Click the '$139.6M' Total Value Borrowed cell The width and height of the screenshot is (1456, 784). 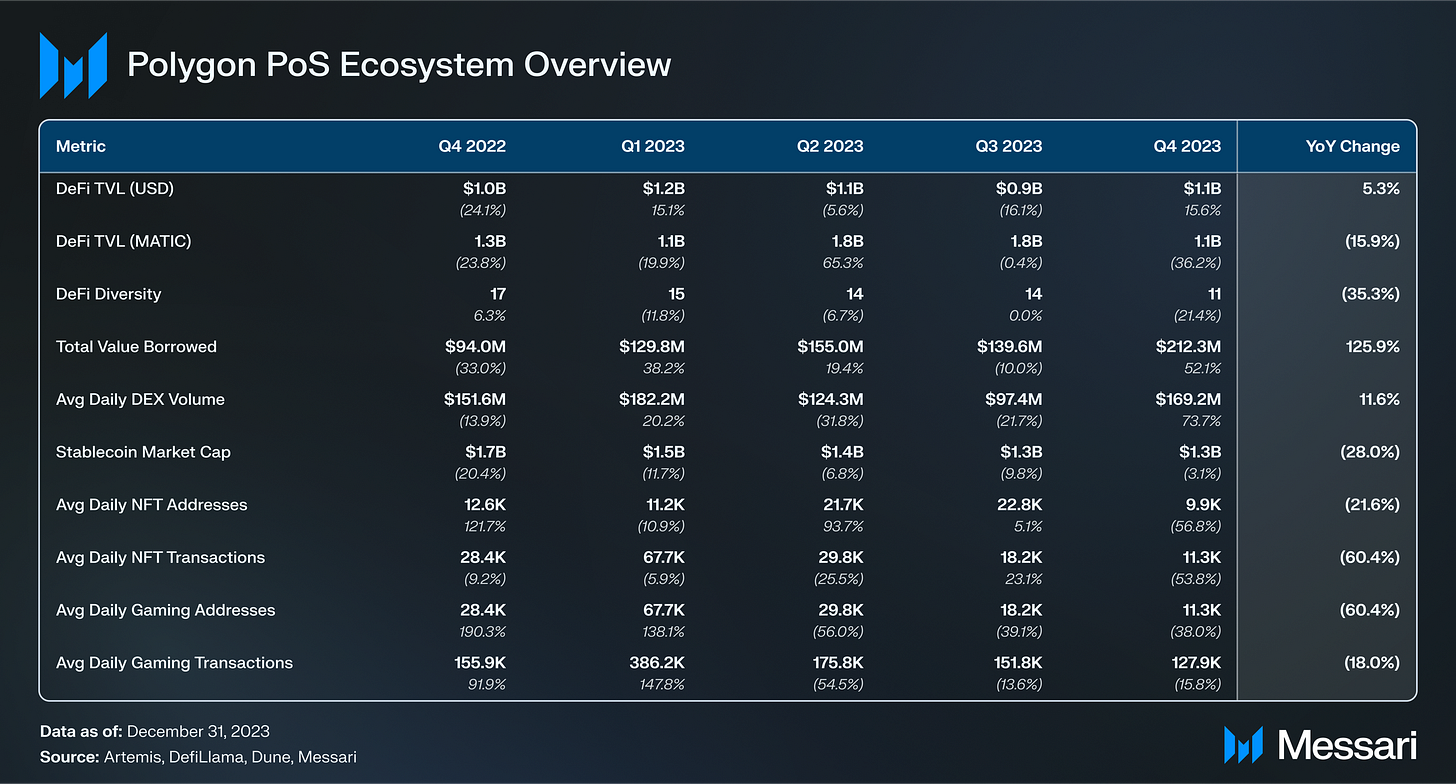point(1009,347)
